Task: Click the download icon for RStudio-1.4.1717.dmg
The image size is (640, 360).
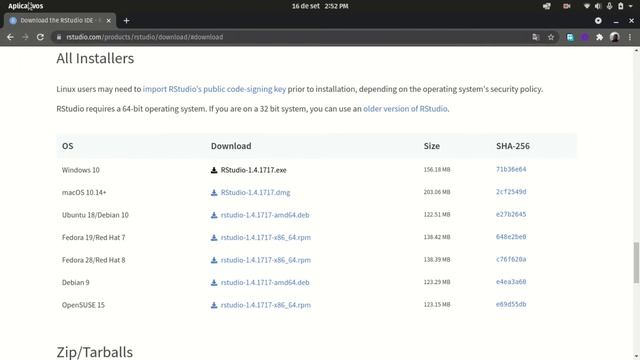Action: [x=214, y=193]
